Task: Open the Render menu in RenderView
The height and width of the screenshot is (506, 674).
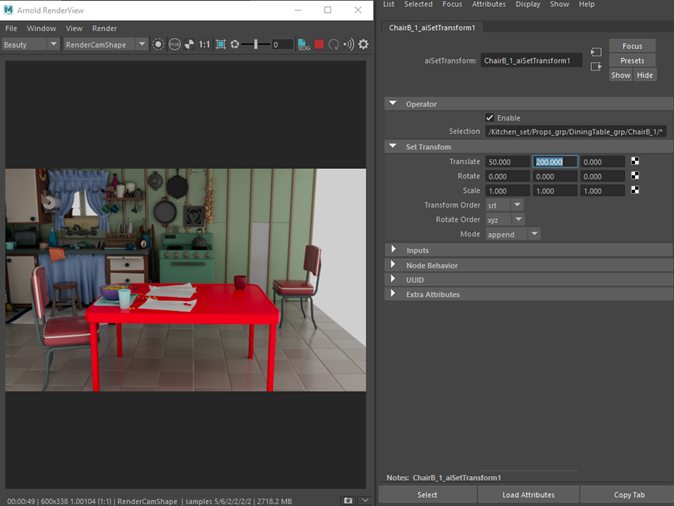Action: point(104,28)
